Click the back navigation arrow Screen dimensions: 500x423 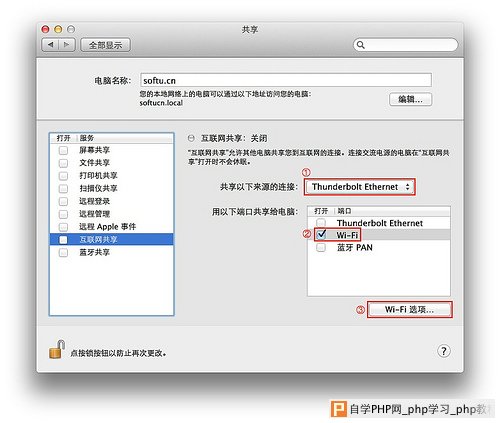50,45
